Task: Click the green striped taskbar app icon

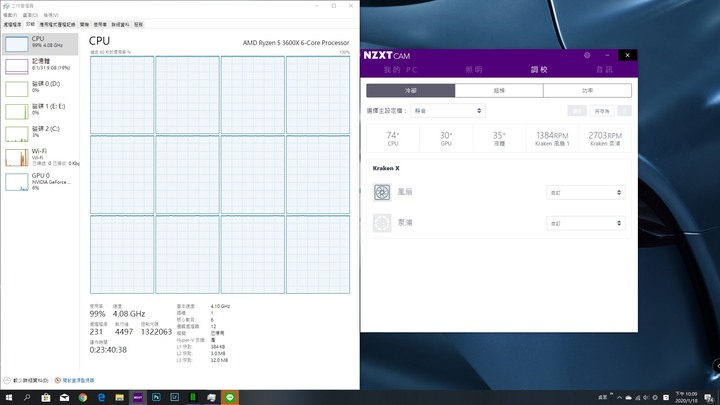Action: coord(193,398)
